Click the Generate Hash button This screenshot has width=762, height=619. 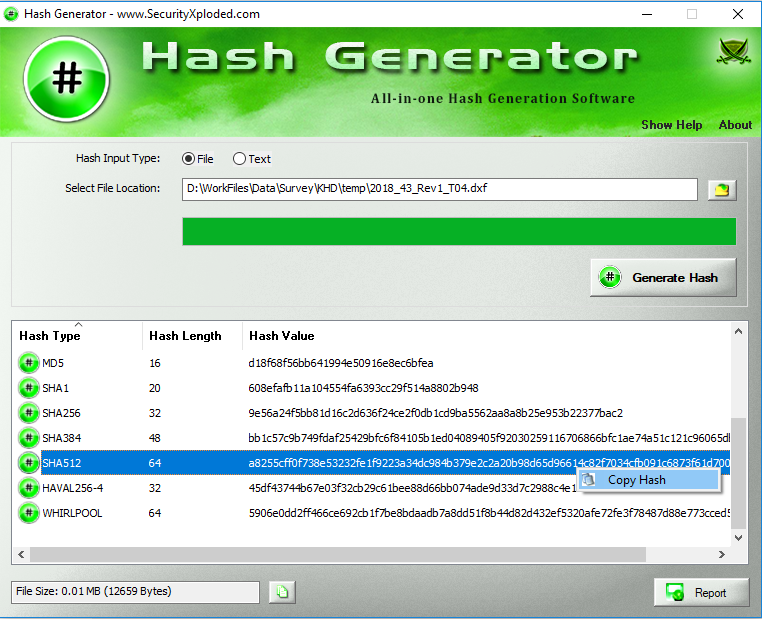[x=663, y=277]
